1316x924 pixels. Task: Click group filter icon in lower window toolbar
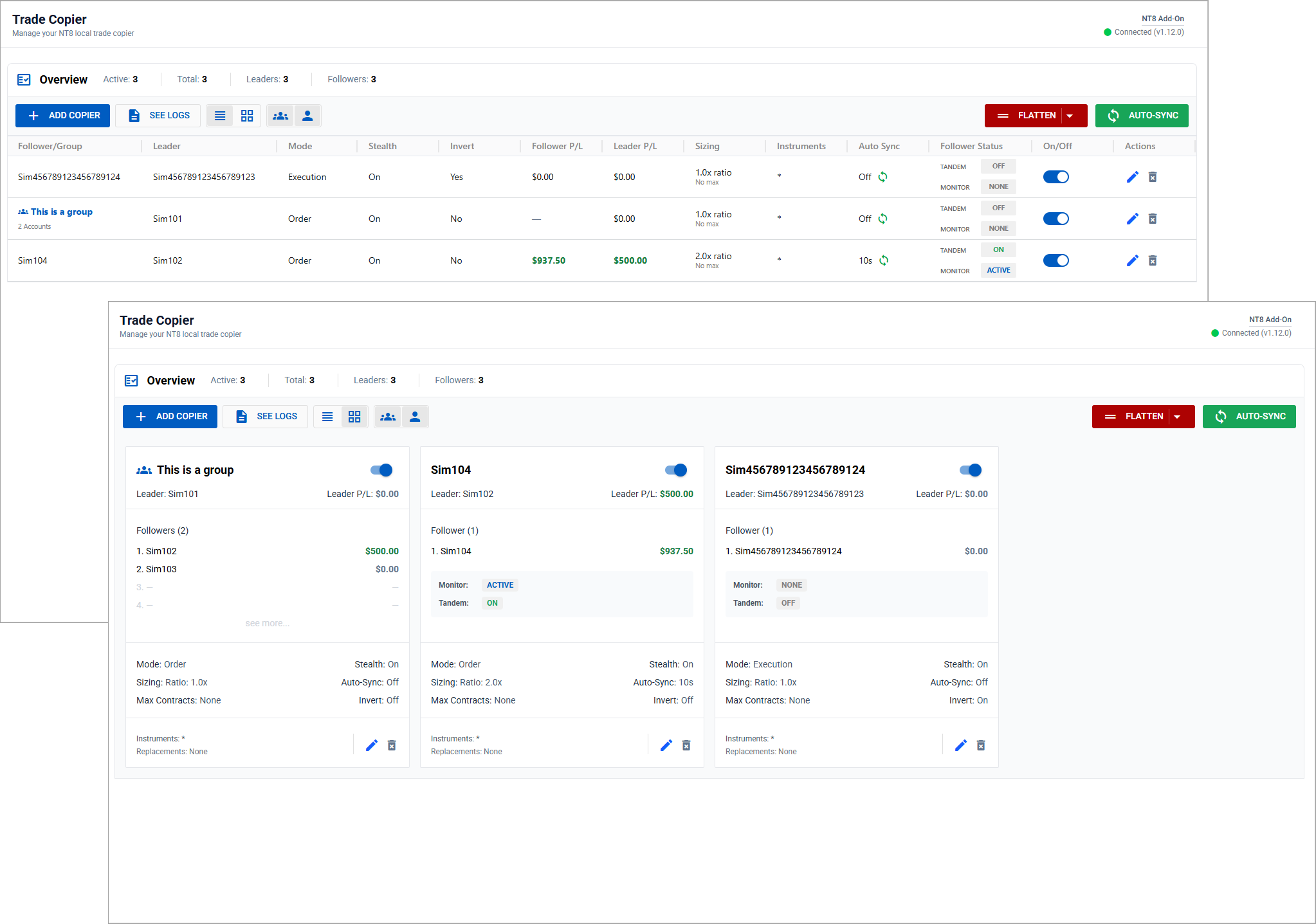[388, 417]
